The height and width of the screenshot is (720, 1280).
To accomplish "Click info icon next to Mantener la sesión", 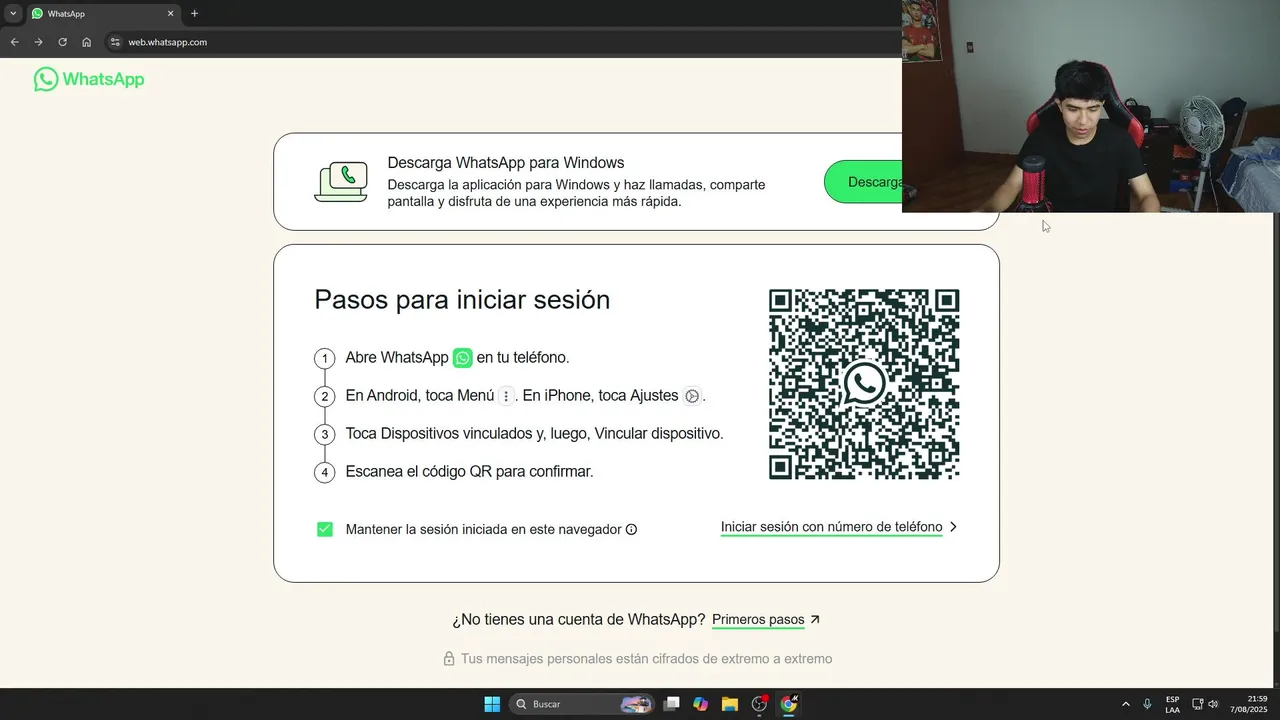I will tap(631, 530).
